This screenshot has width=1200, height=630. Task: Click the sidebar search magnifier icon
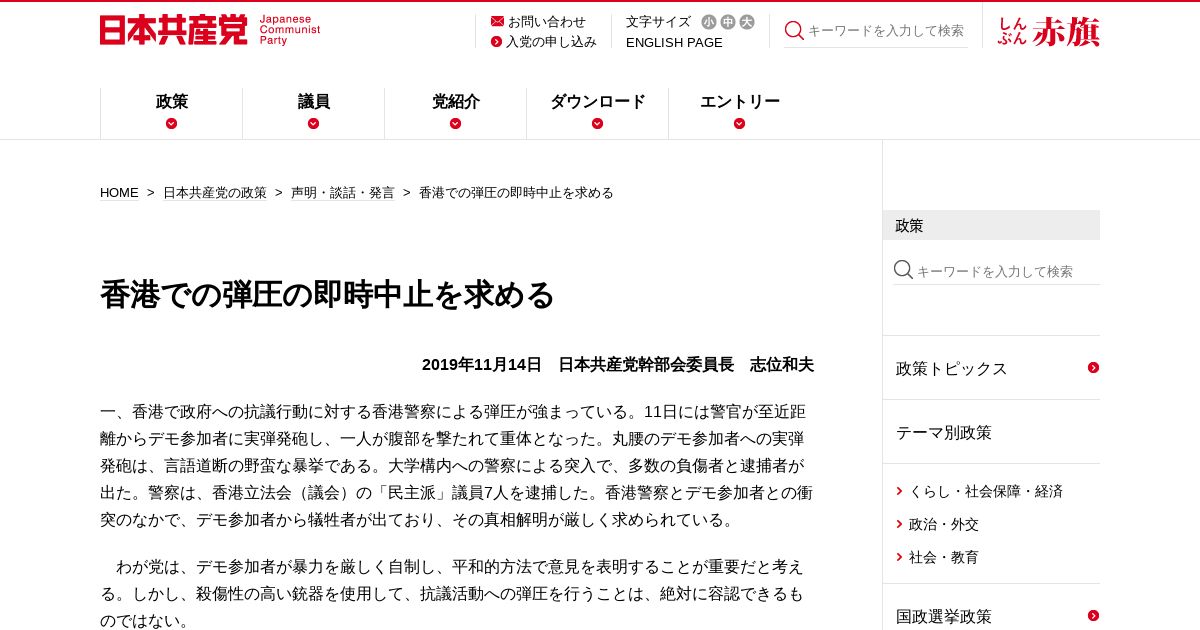pos(903,270)
